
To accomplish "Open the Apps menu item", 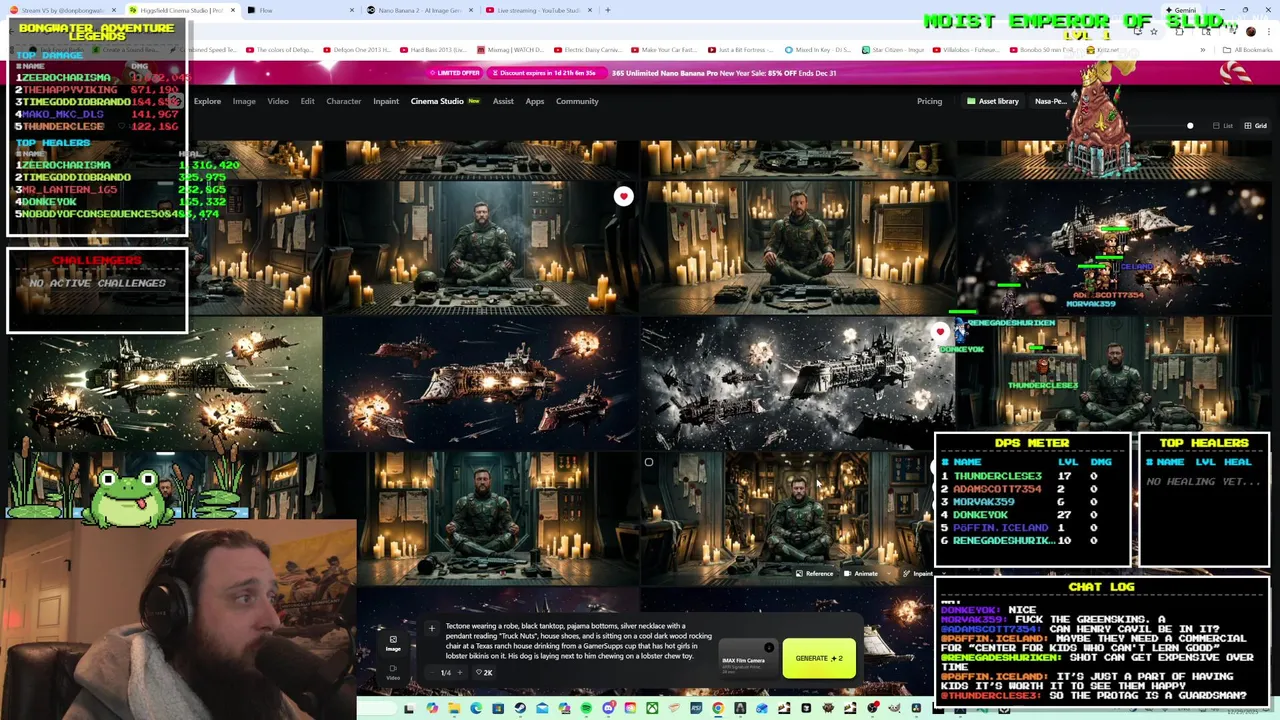I will [x=535, y=101].
